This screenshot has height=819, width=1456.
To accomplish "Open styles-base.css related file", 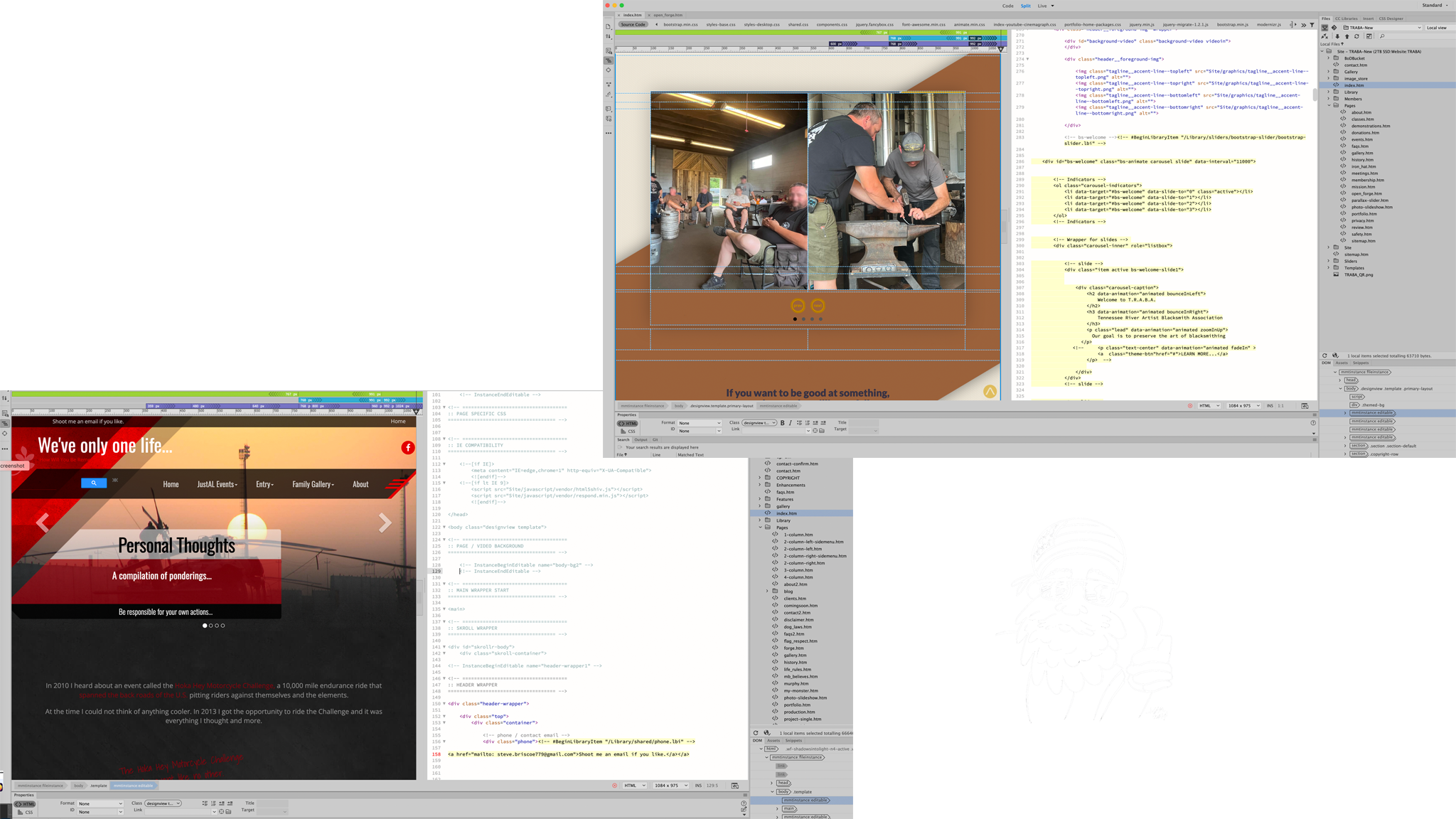I will coord(720,25).
